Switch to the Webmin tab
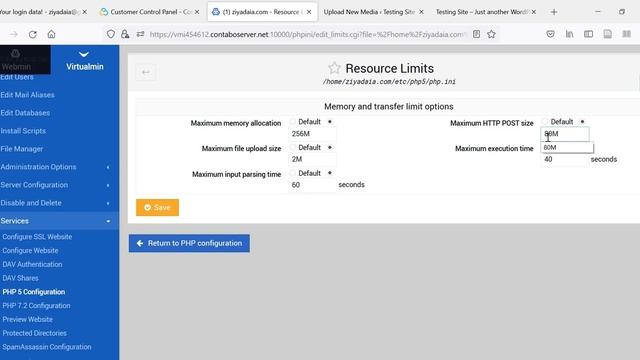The width and height of the screenshot is (640, 360). coord(25,60)
